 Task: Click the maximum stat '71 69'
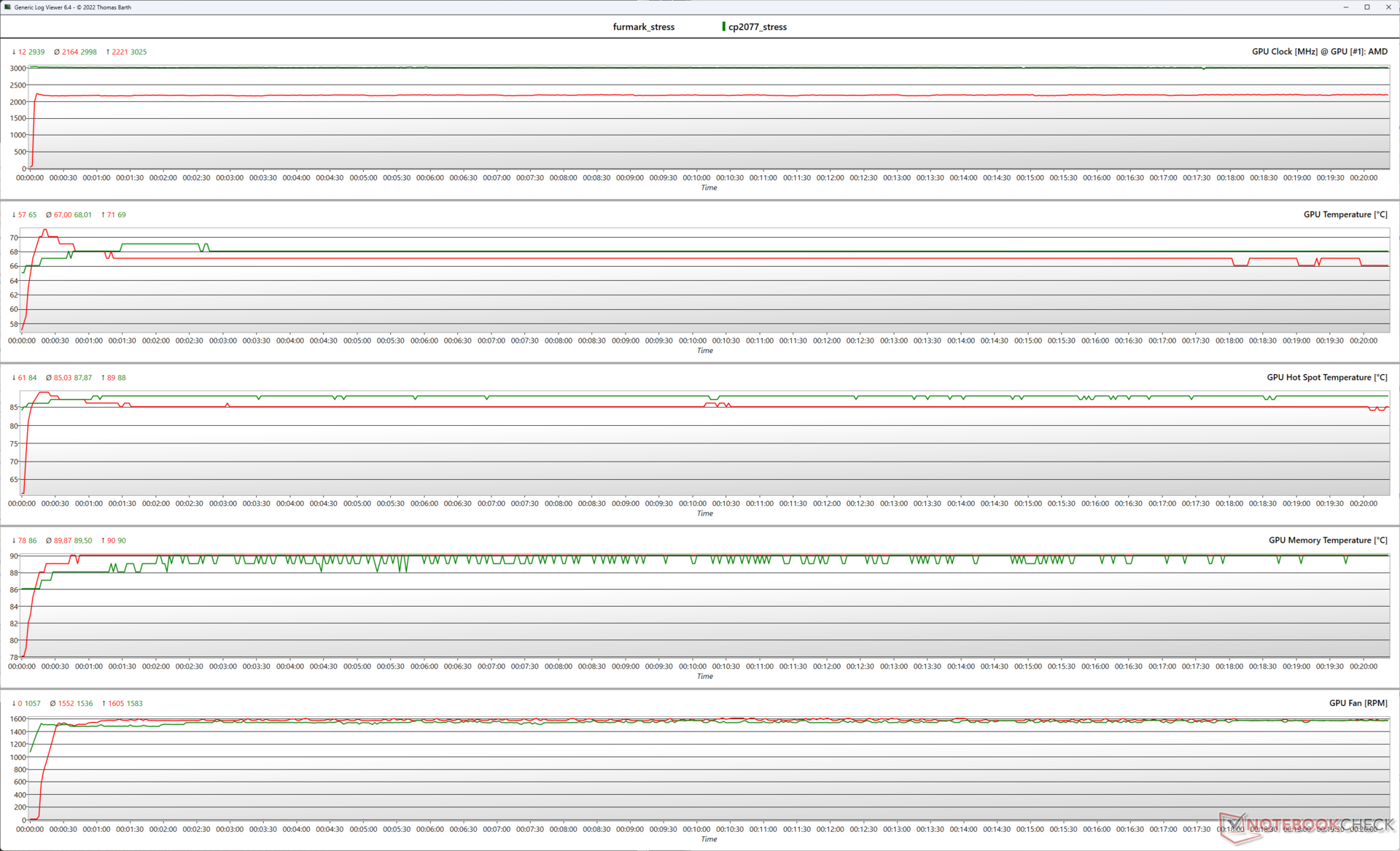click(x=113, y=214)
